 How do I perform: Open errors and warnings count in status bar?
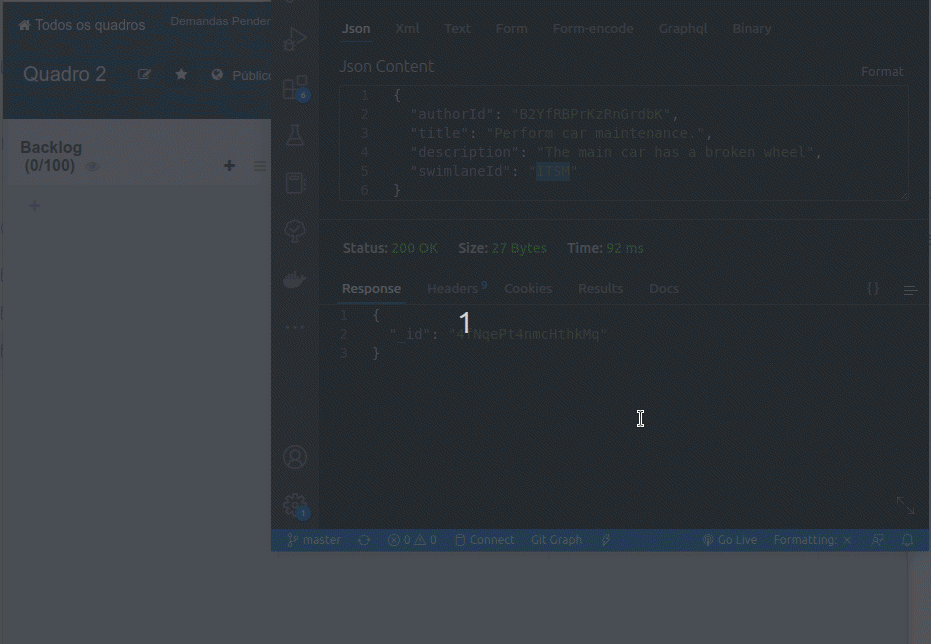[x=412, y=540]
